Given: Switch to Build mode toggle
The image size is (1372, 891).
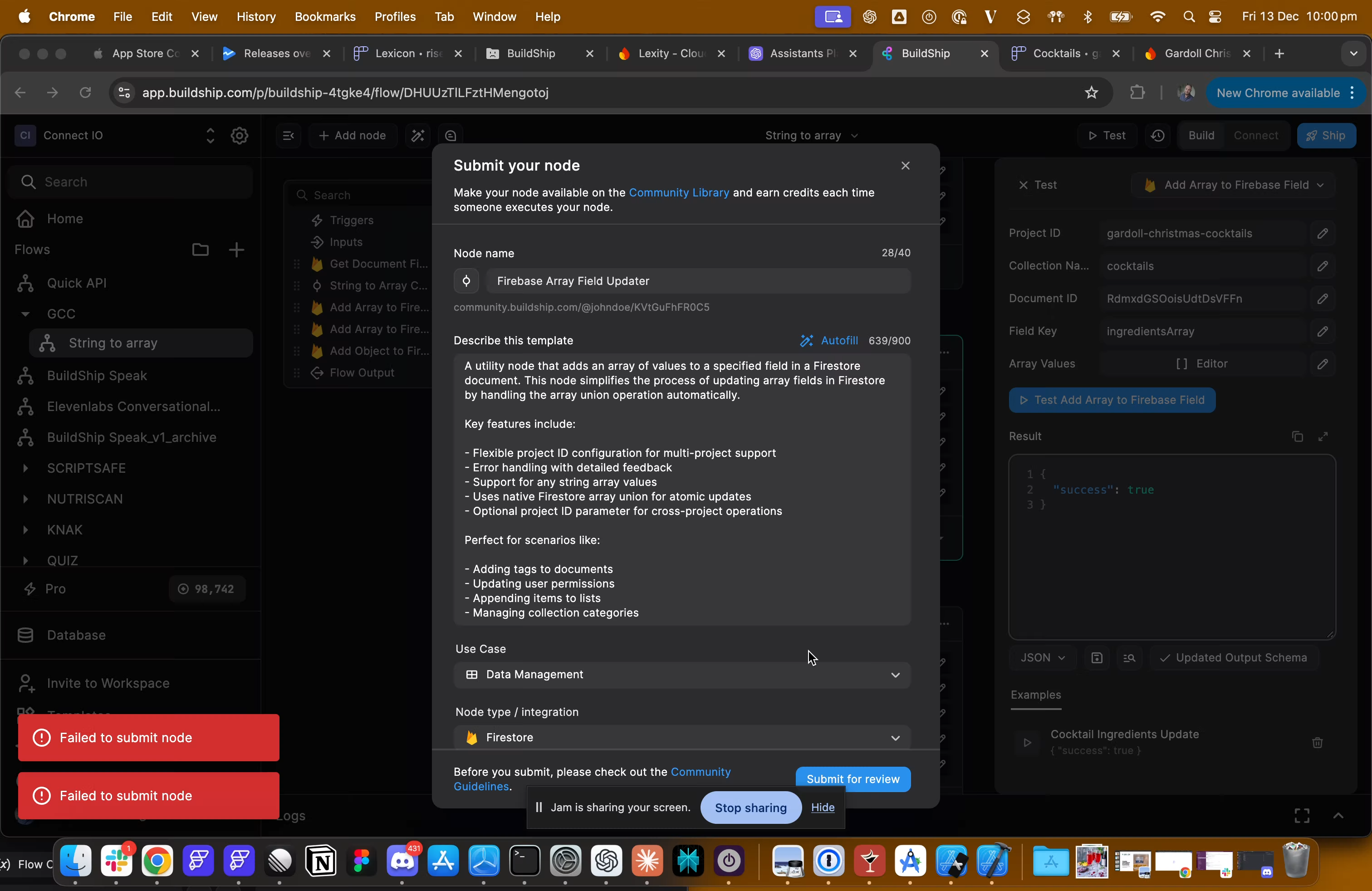Looking at the screenshot, I should click(x=1201, y=136).
